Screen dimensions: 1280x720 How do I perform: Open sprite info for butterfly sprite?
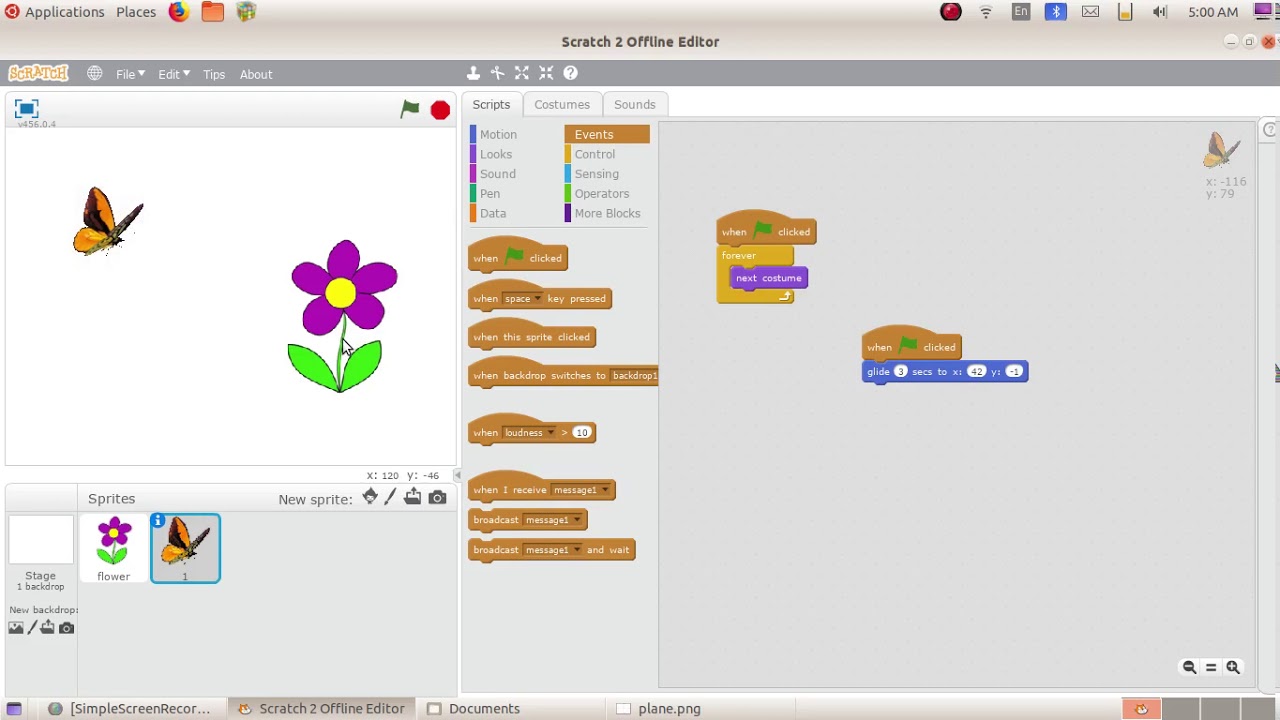pos(158,521)
